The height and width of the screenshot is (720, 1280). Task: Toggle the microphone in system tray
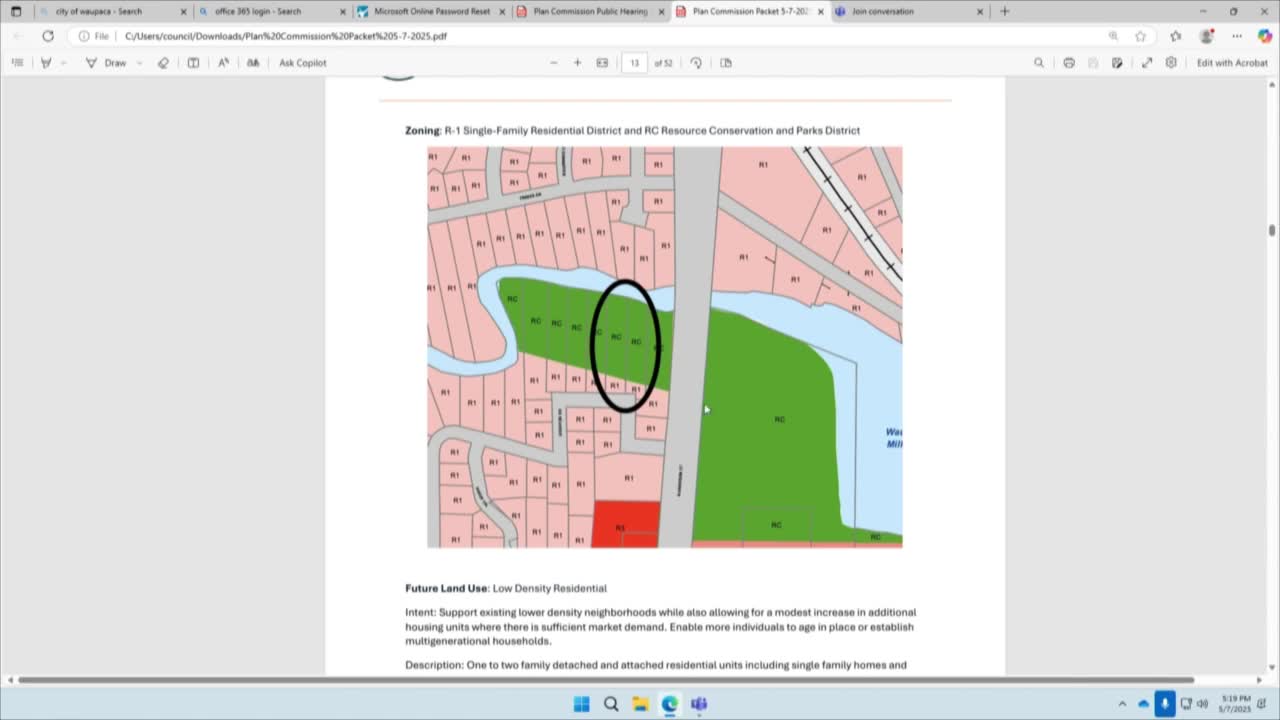pos(1164,703)
